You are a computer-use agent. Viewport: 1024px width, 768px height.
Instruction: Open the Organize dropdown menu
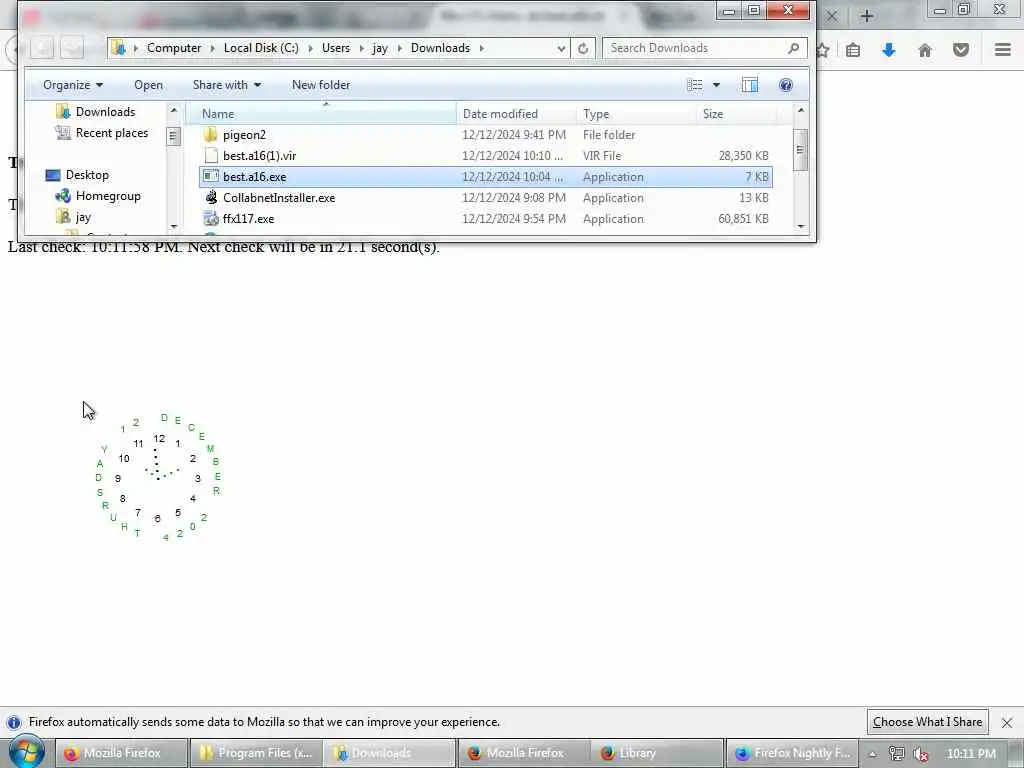[72, 85]
